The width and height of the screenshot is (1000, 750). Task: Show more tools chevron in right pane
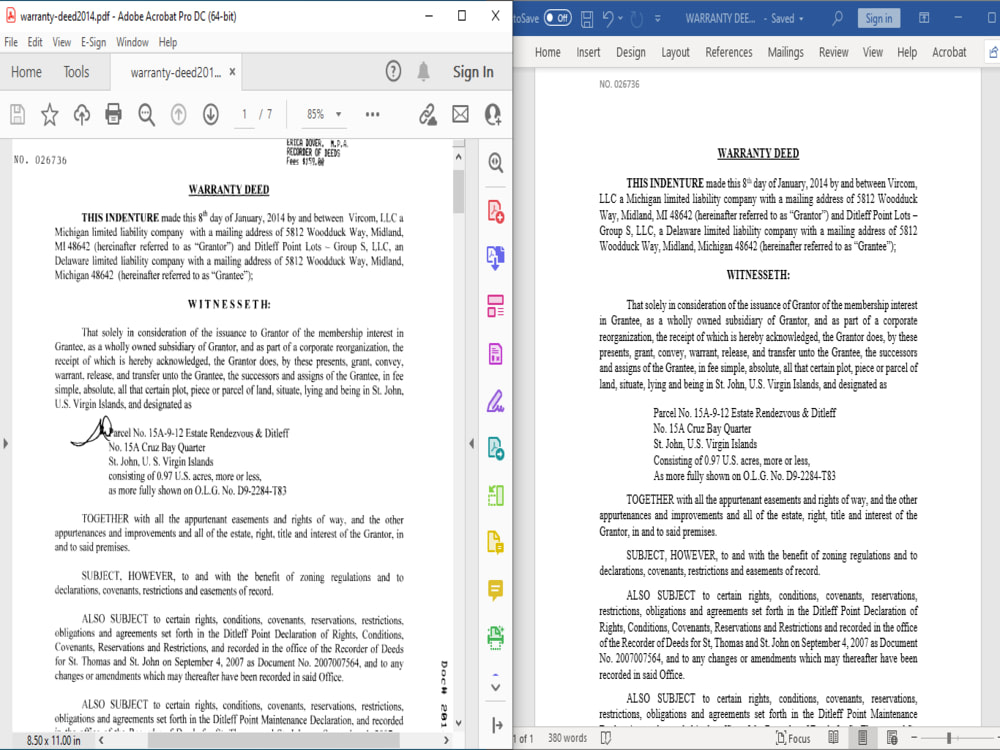click(x=496, y=688)
